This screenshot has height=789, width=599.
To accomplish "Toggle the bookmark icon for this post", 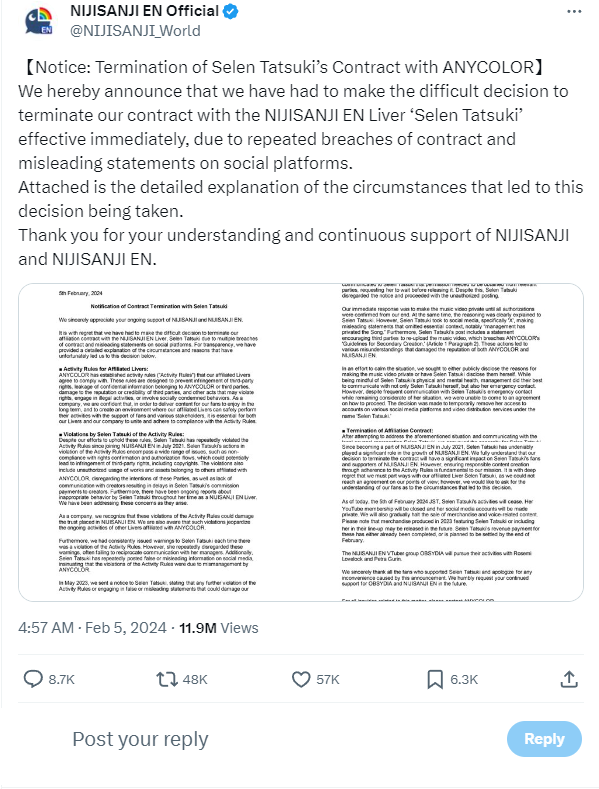I will point(435,679).
